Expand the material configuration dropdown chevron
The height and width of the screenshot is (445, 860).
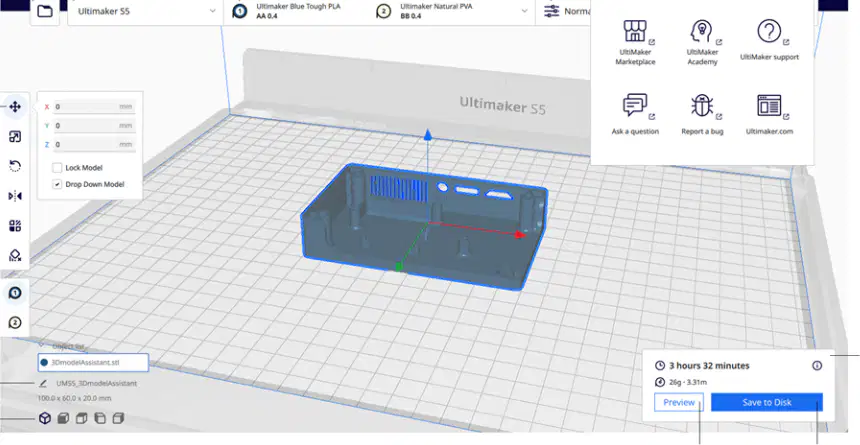(x=524, y=11)
